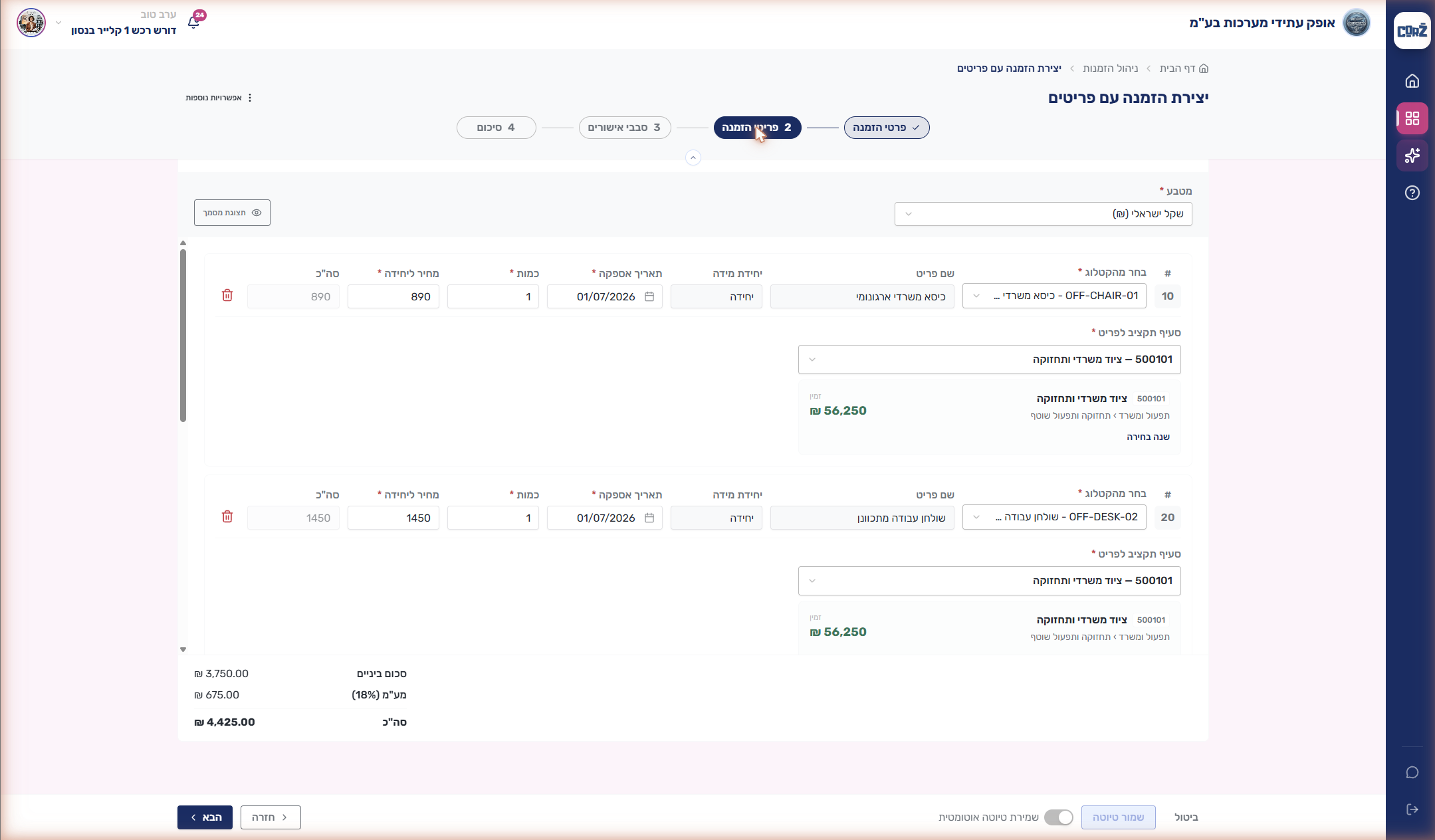1435x840 pixels.
Task: Open the user menu chevron beside avatar
Action: tap(58, 23)
